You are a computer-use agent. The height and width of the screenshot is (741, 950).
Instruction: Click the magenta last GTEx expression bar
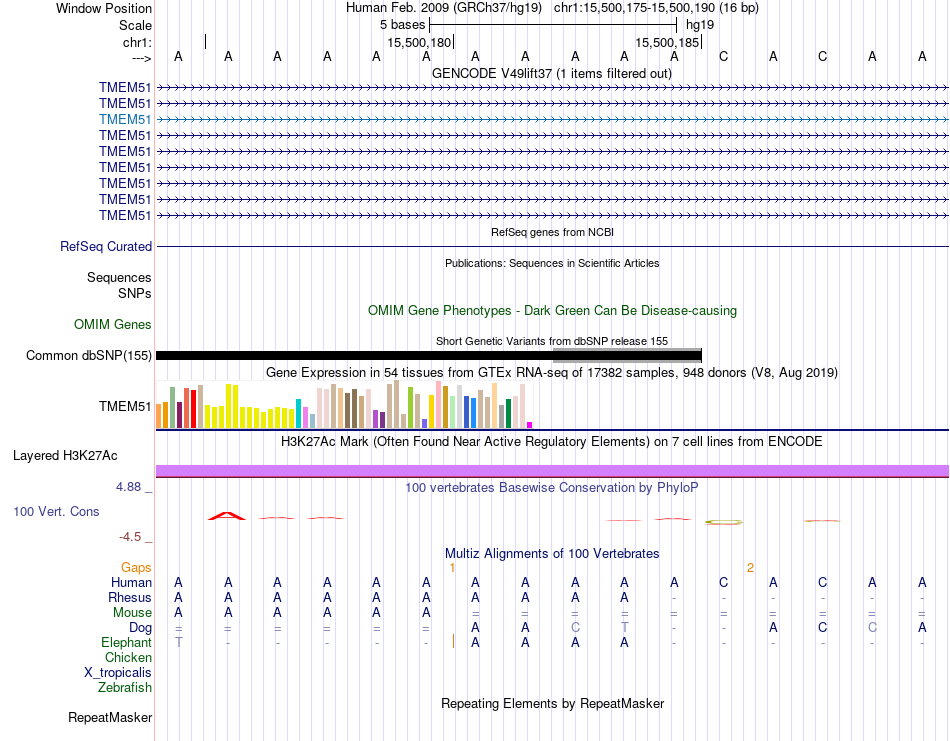[530, 425]
